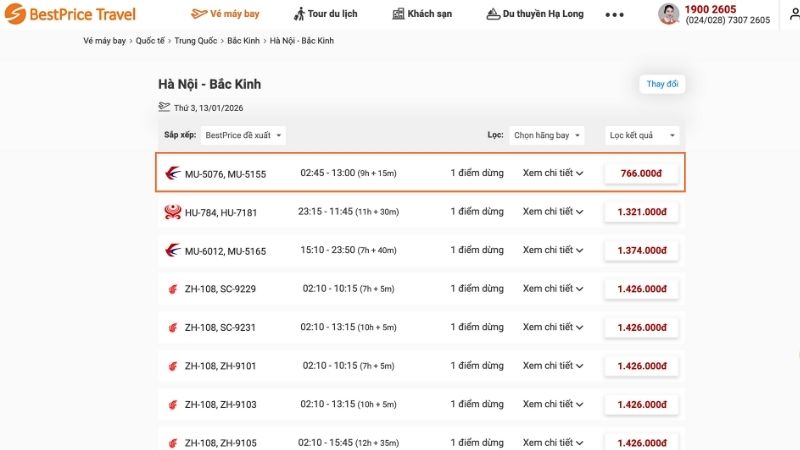Viewport: 800px width, 450px height.
Task: Open the Lọc kết quả dropdown
Action: 642,135
